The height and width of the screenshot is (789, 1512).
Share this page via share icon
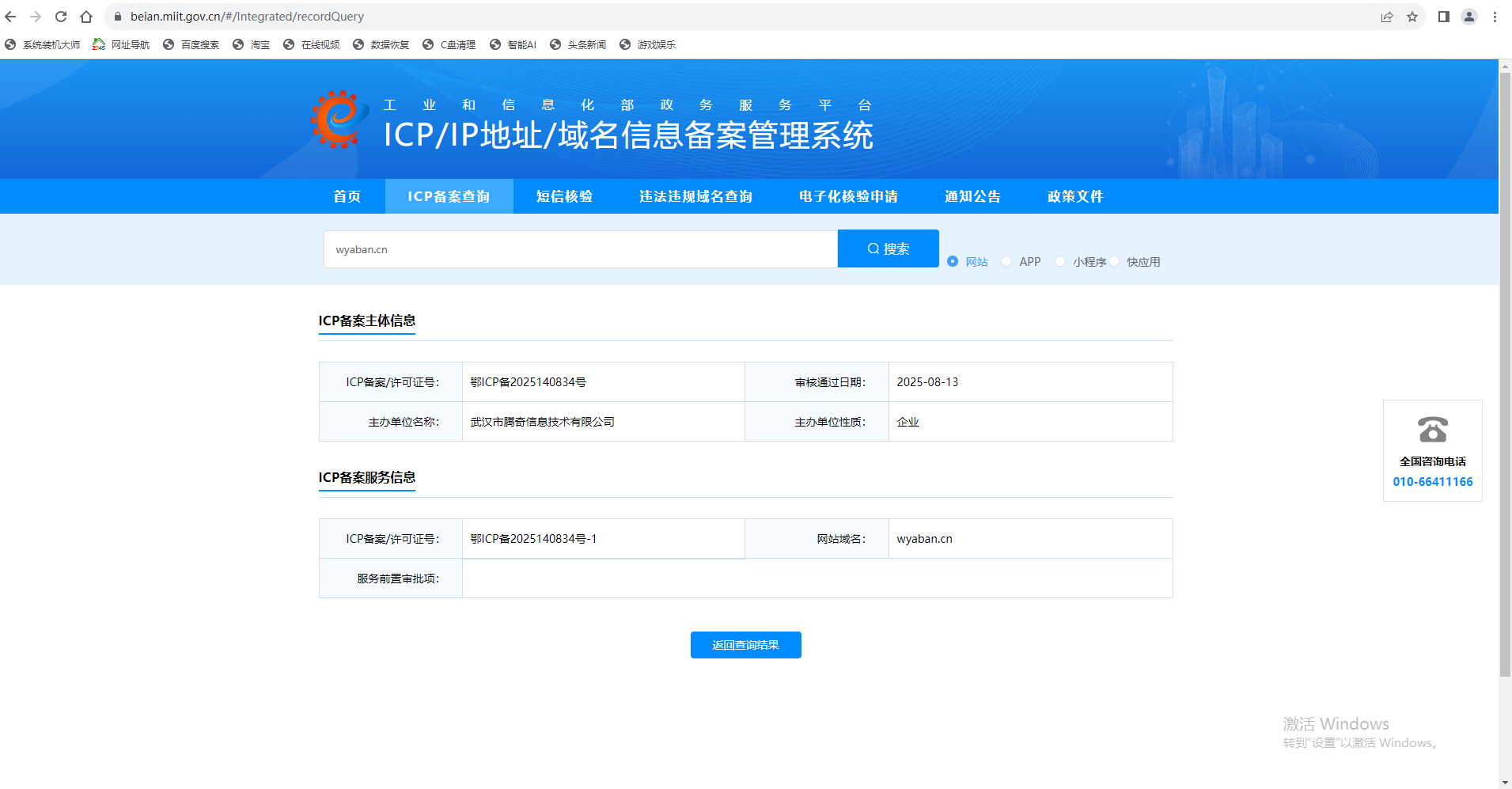pyautogui.click(x=1387, y=17)
